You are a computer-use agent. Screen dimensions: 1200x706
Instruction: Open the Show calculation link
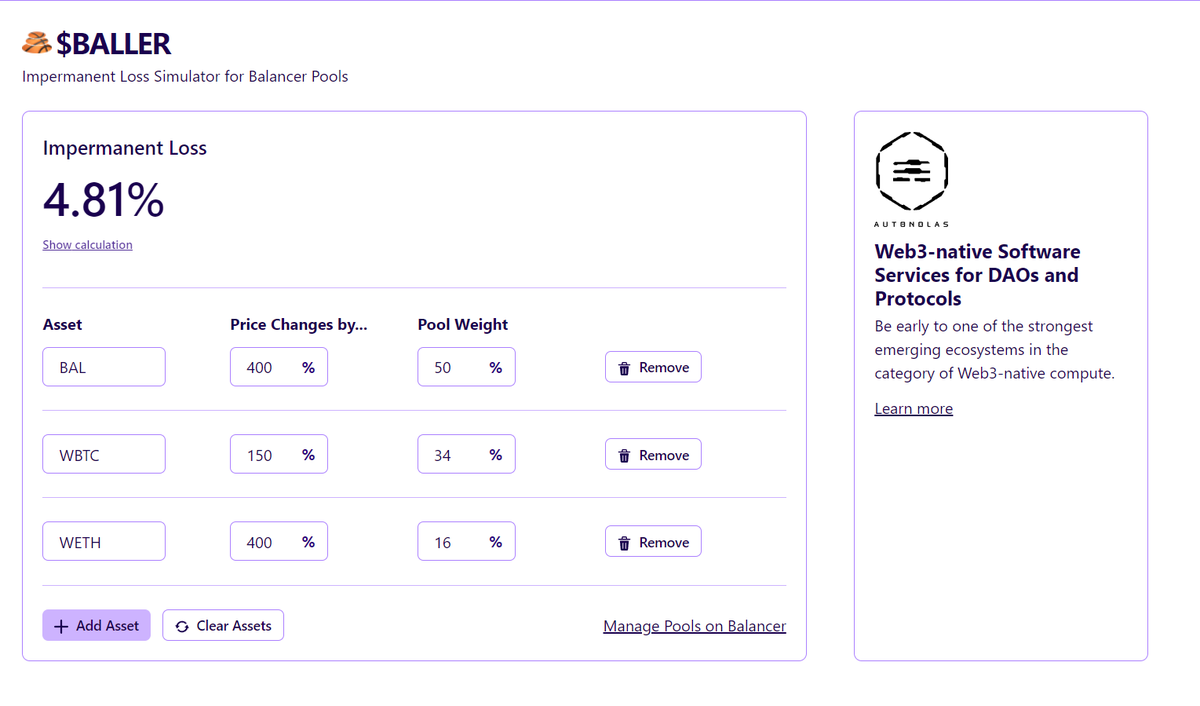pos(87,245)
